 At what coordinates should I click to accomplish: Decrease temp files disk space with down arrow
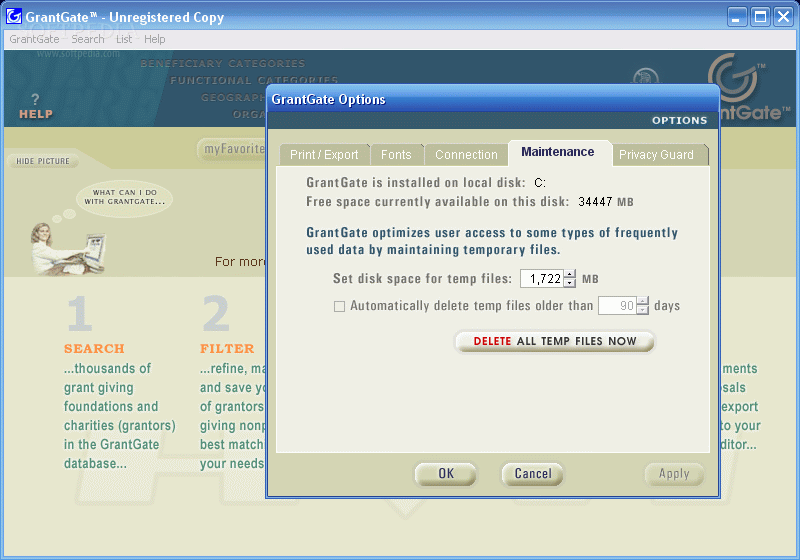[570, 283]
